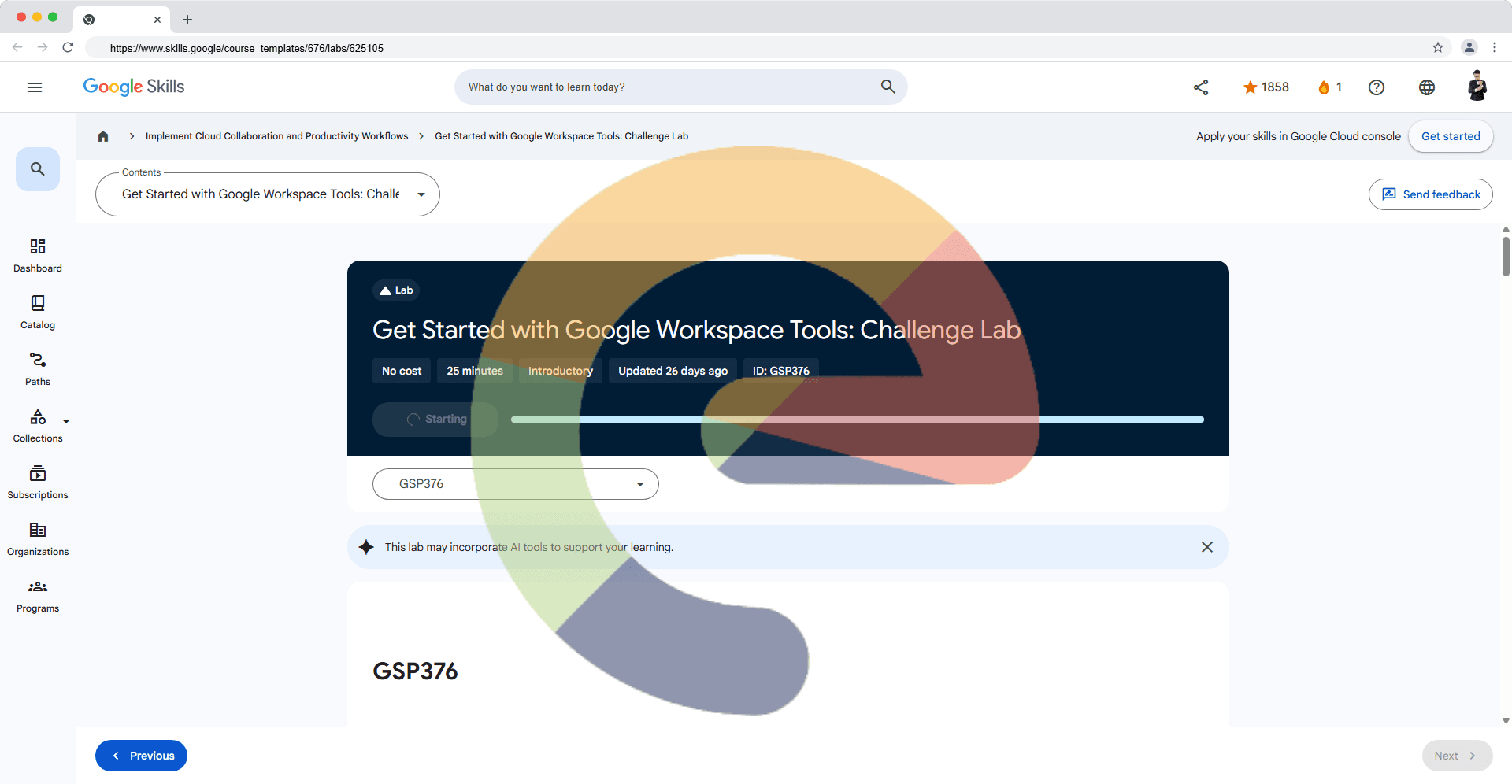
Task: Expand the Contents dropdown
Action: (268, 194)
